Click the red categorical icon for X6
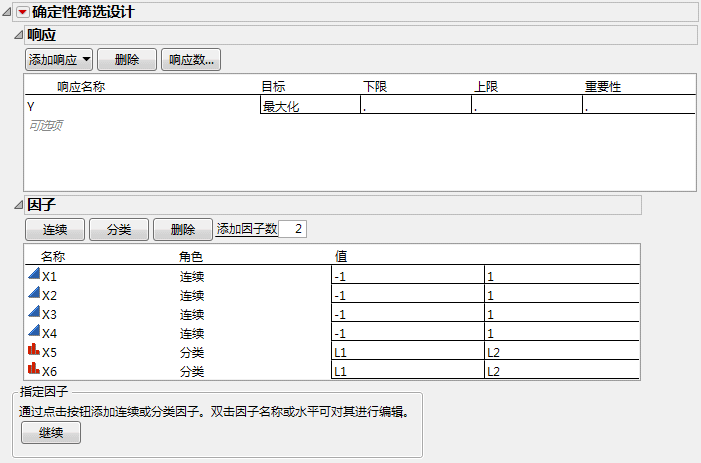 34,368
